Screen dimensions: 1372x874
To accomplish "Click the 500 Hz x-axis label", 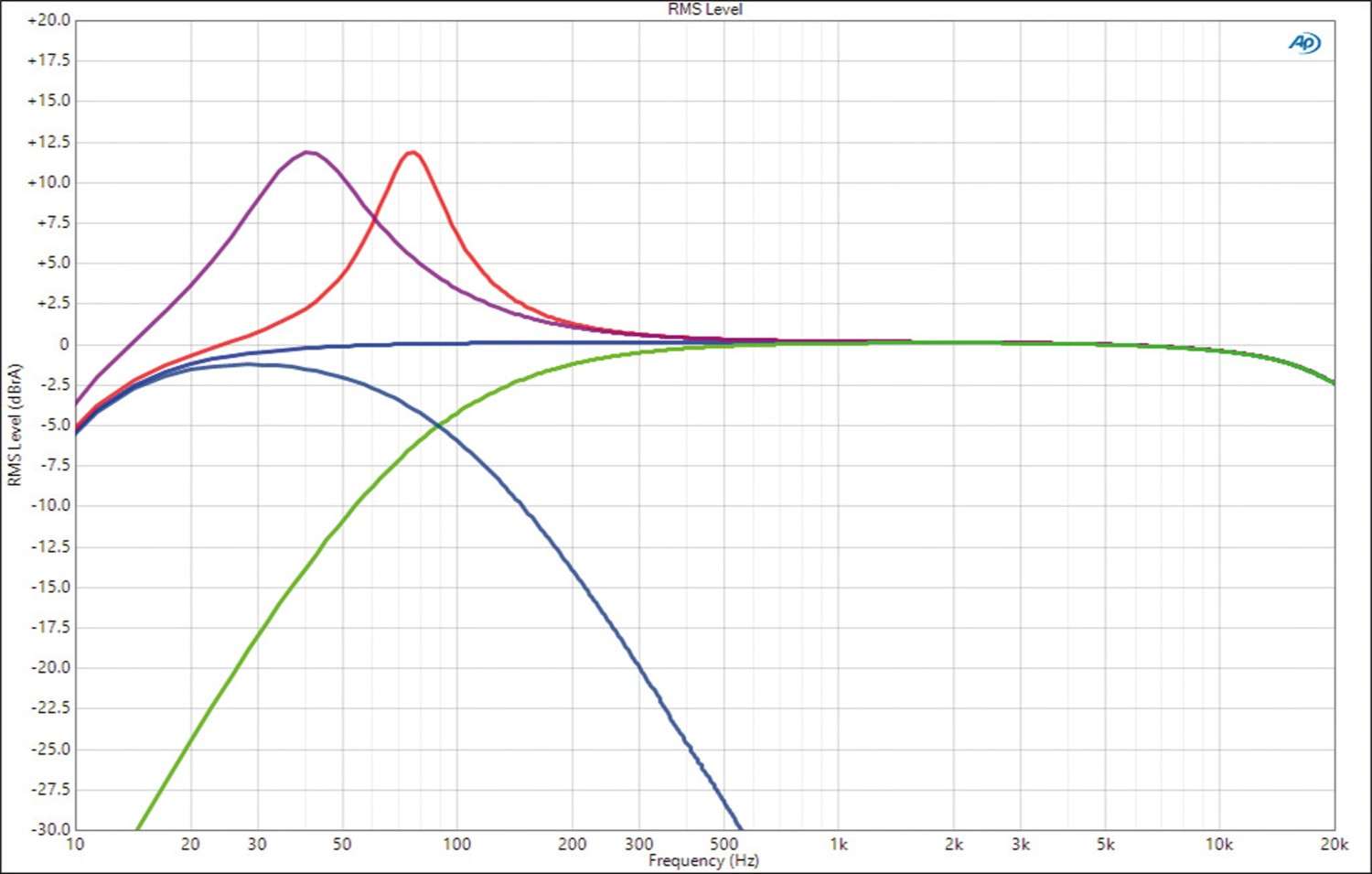I will [x=724, y=844].
